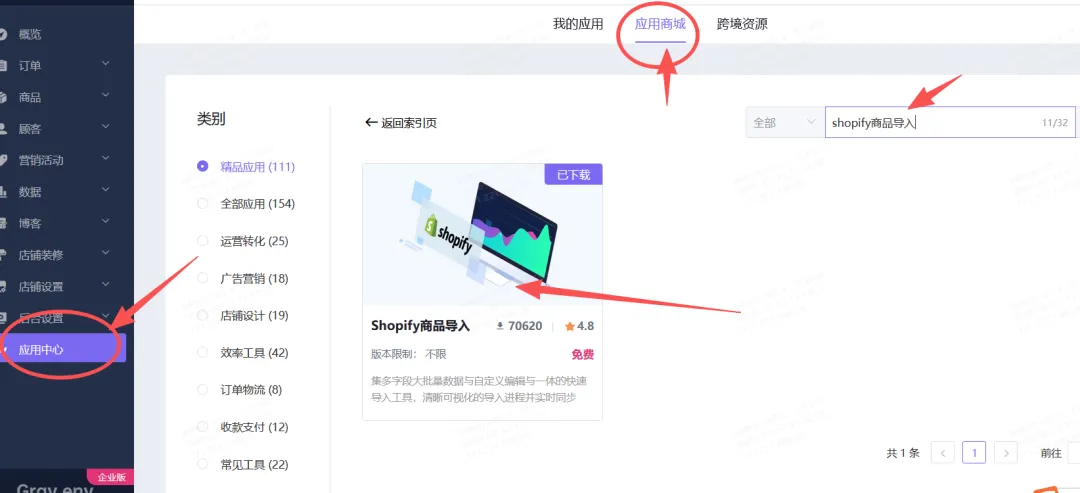This screenshot has height=493, width=1080.
Task: Select the 精品应用 (111) category radio
Action: click(x=202, y=167)
